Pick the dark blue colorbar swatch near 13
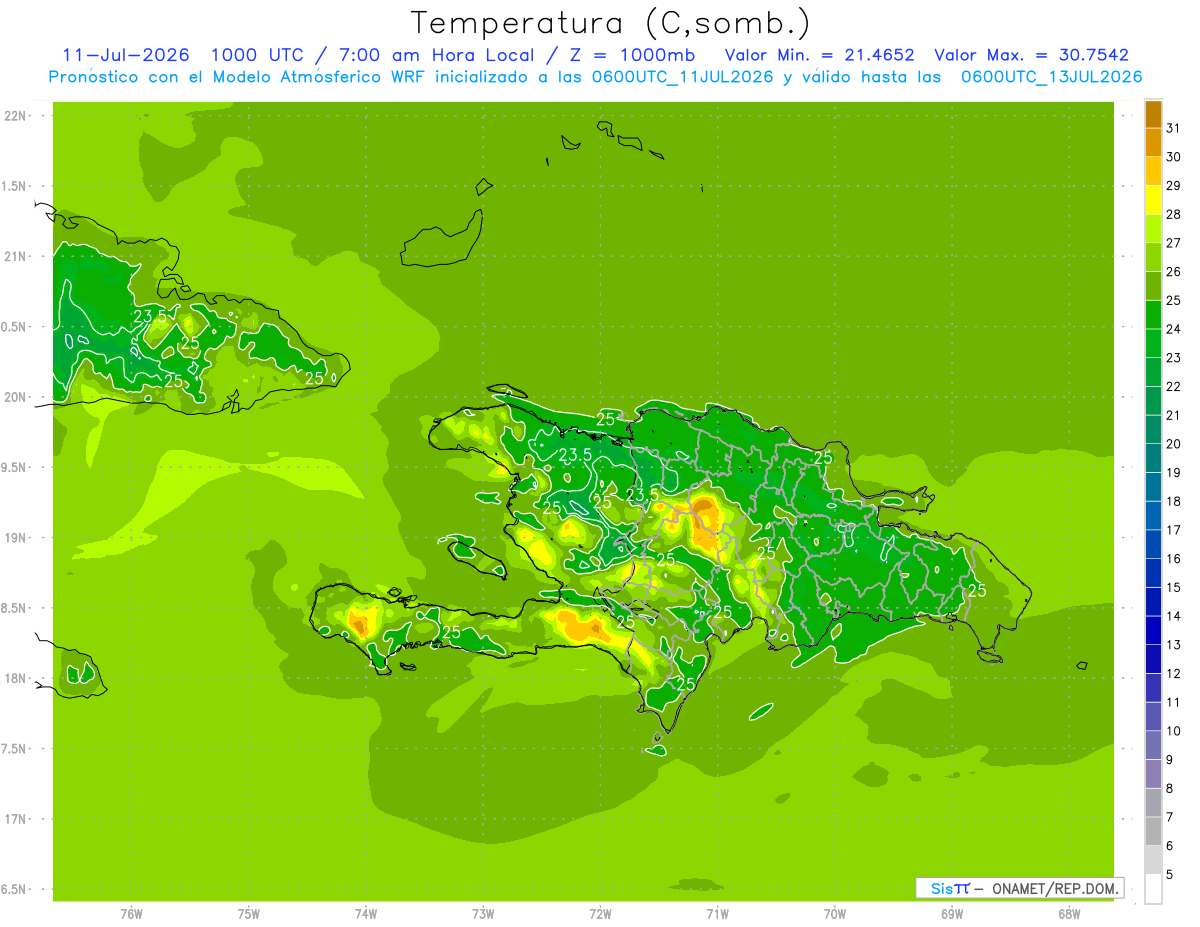 pos(1153,631)
